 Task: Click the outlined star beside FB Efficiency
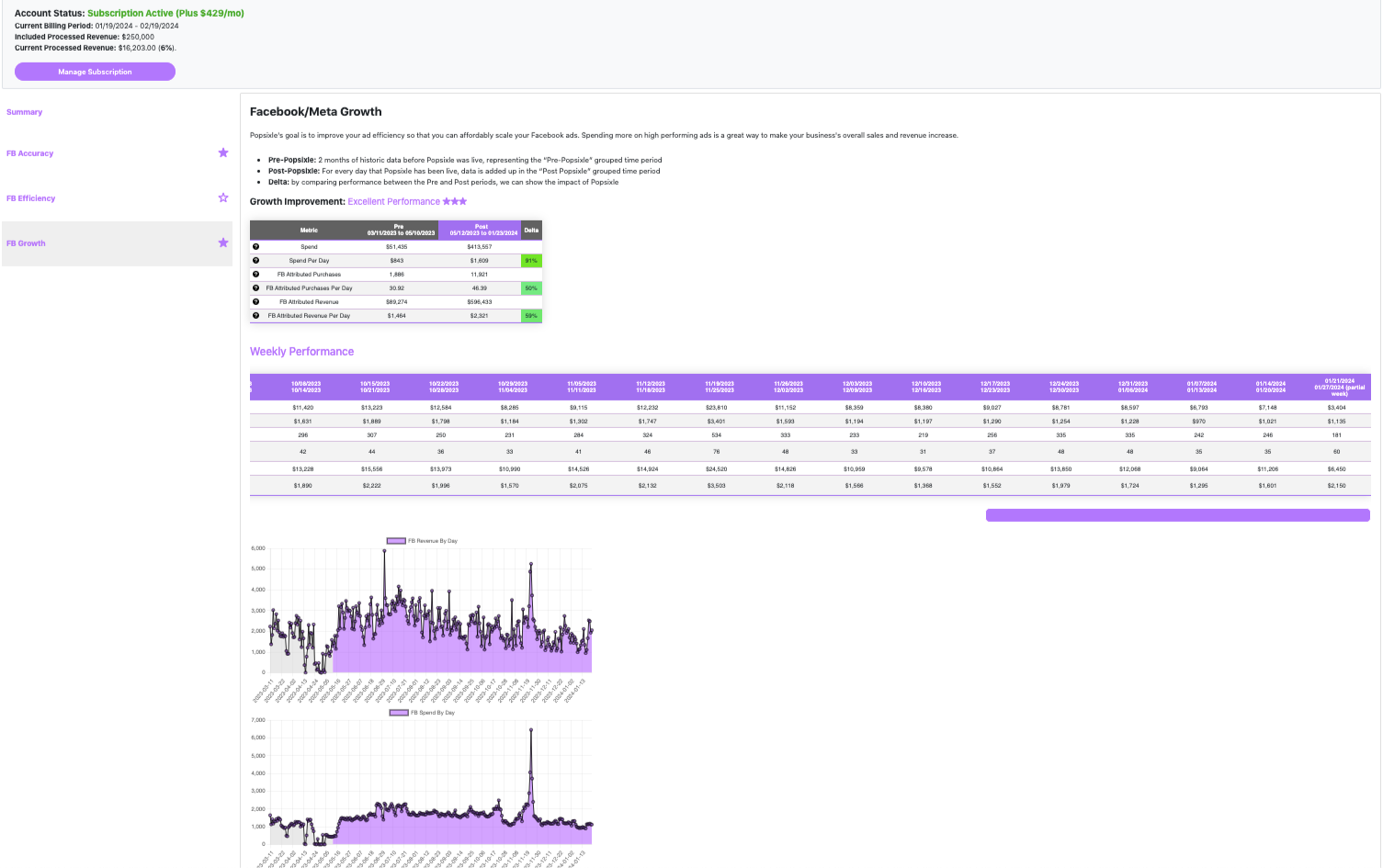[222, 197]
